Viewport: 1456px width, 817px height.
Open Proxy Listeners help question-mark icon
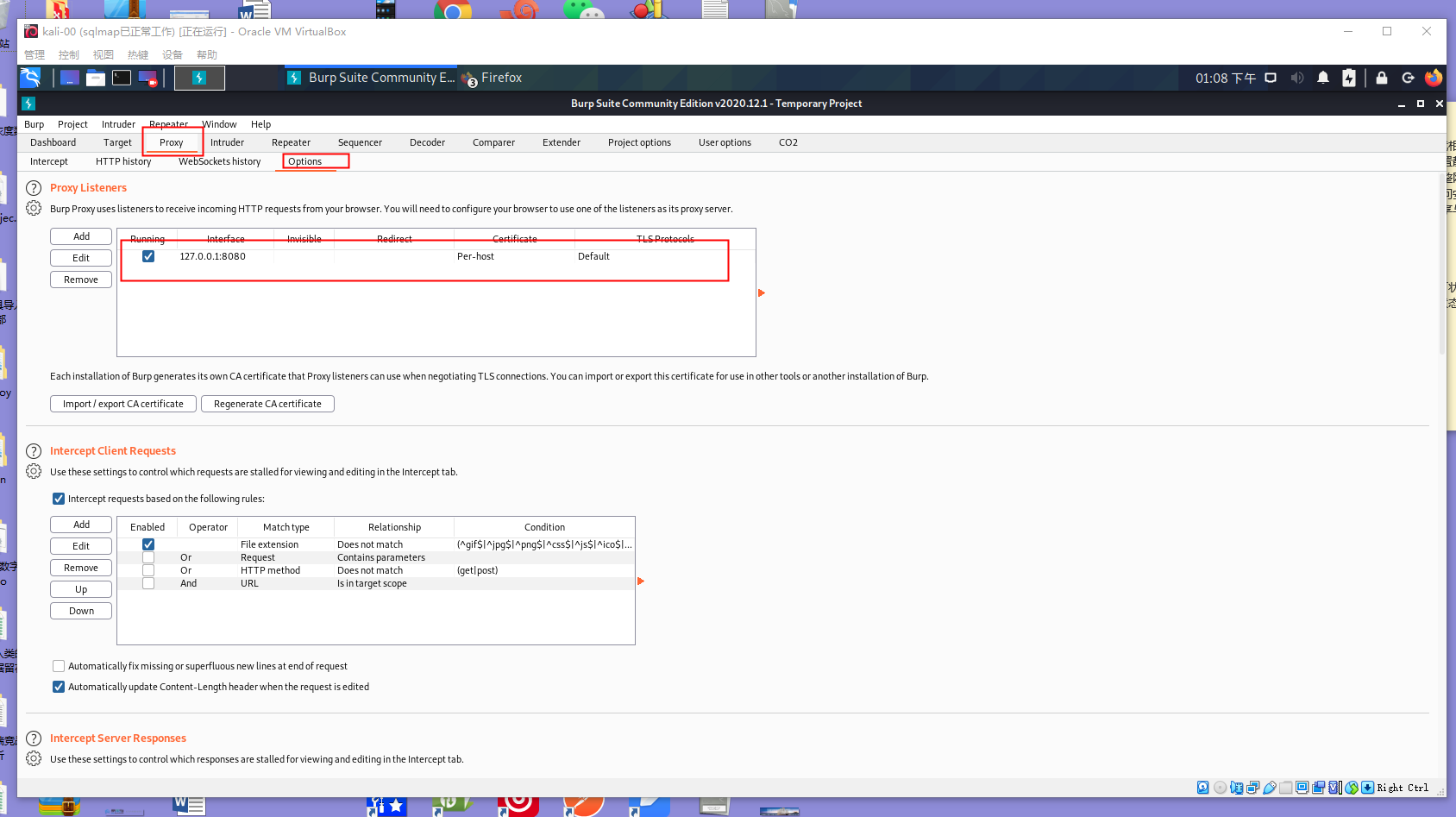[x=34, y=188]
